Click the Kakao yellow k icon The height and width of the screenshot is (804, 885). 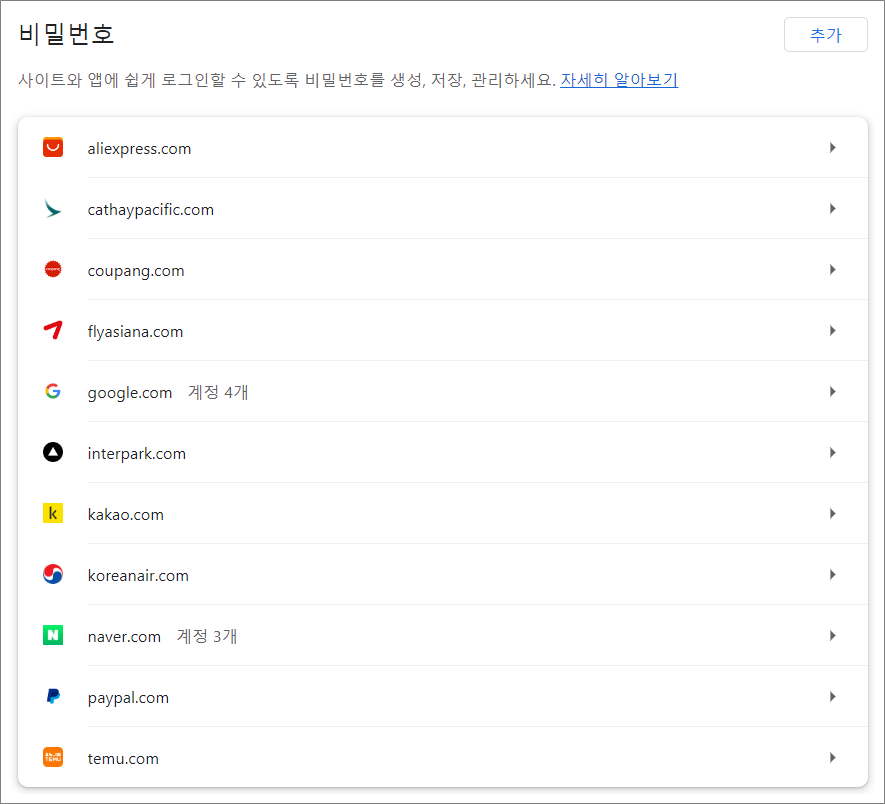pyautogui.click(x=53, y=513)
